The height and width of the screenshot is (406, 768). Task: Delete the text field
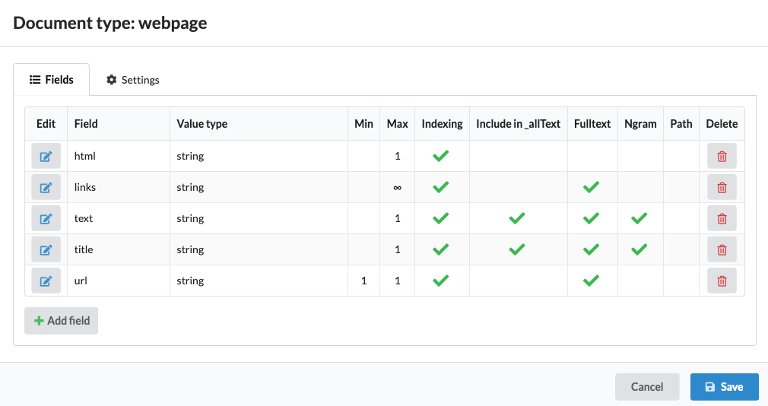click(x=722, y=218)
